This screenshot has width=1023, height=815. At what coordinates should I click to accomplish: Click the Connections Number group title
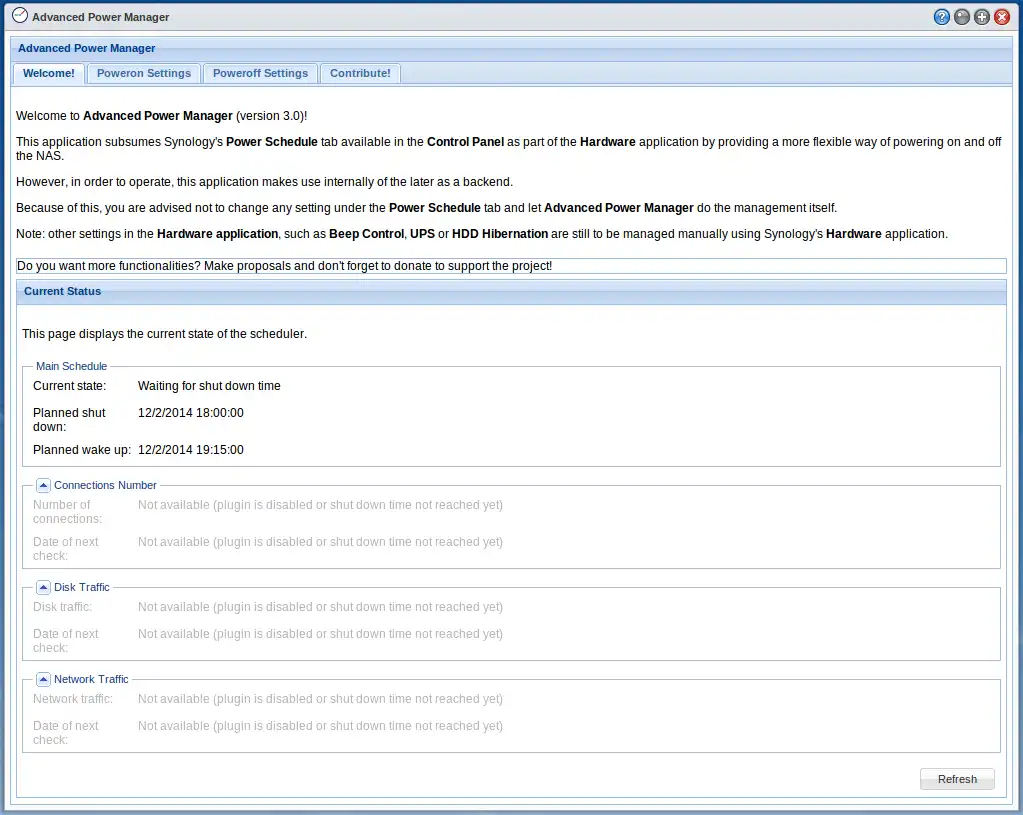pos(105,485)
